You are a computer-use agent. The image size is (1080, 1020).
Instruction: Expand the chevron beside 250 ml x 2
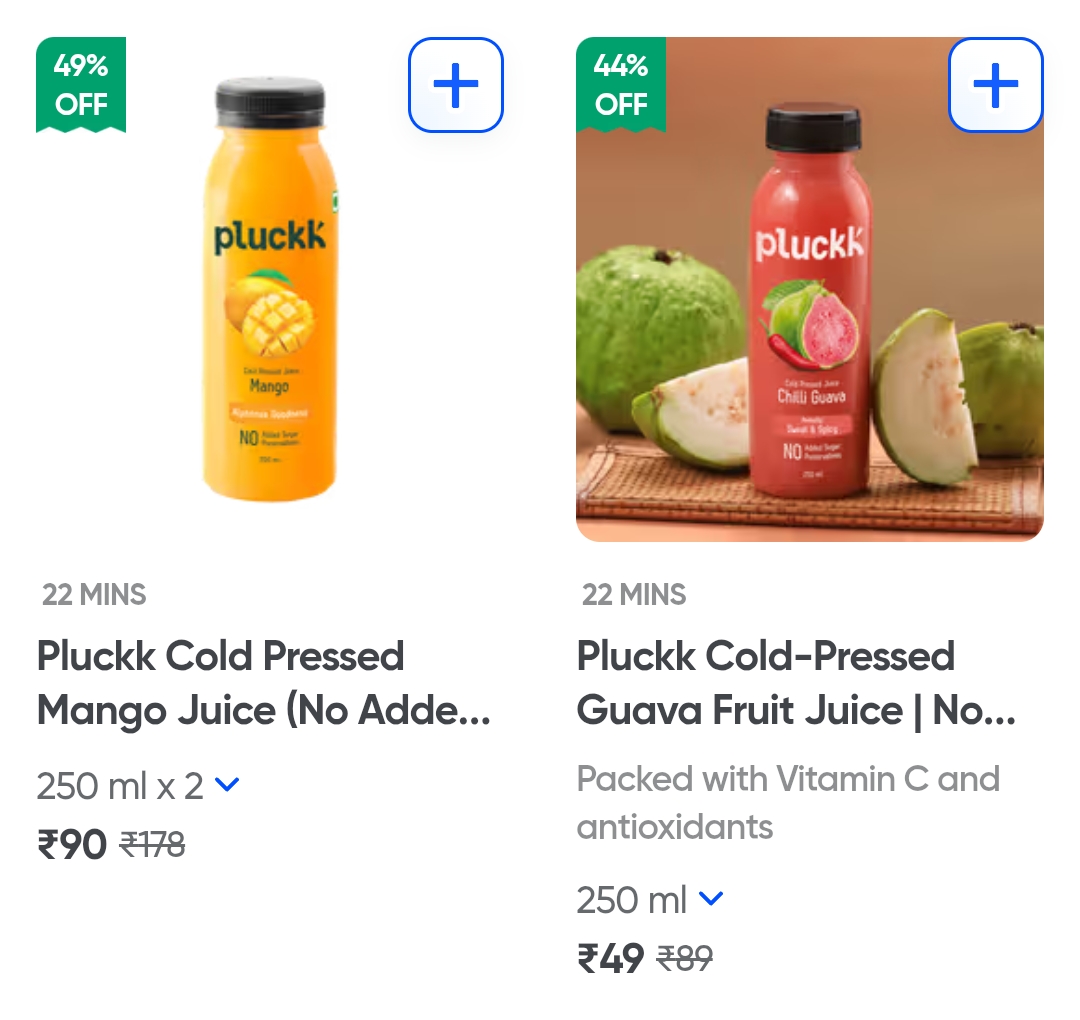click(228, 785)
